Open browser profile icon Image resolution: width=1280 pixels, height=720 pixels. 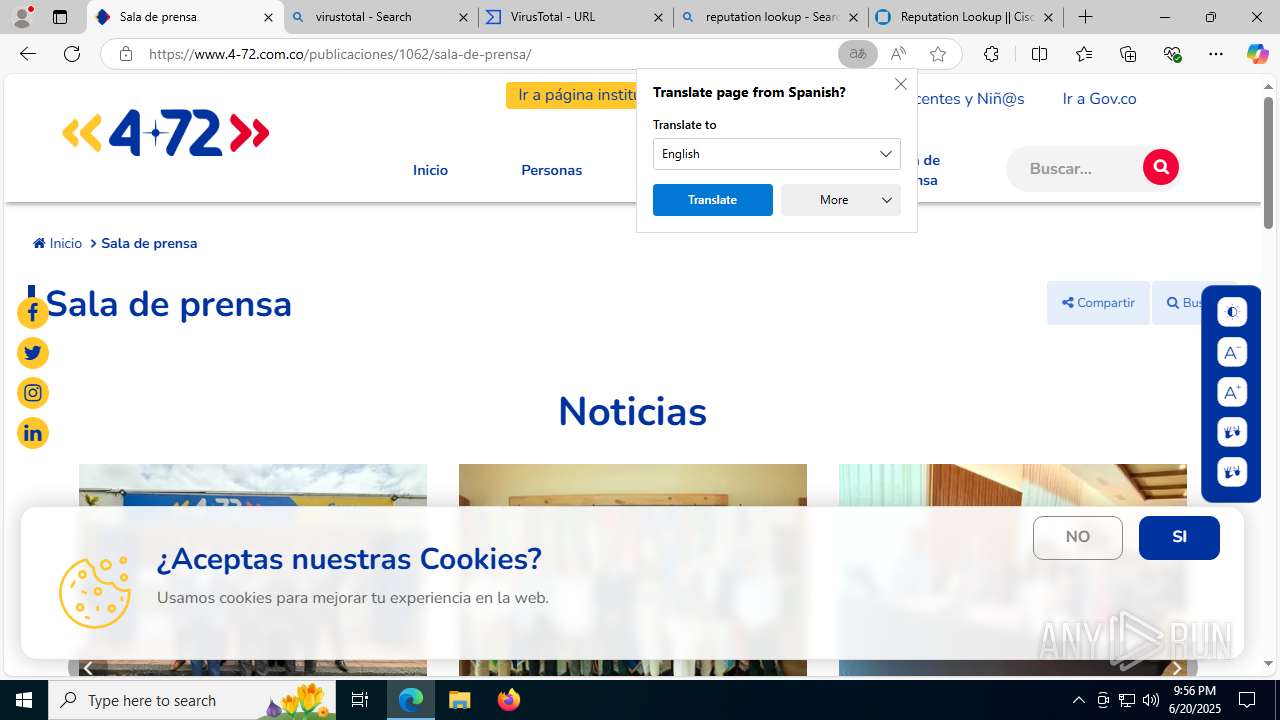click(22, 17)
